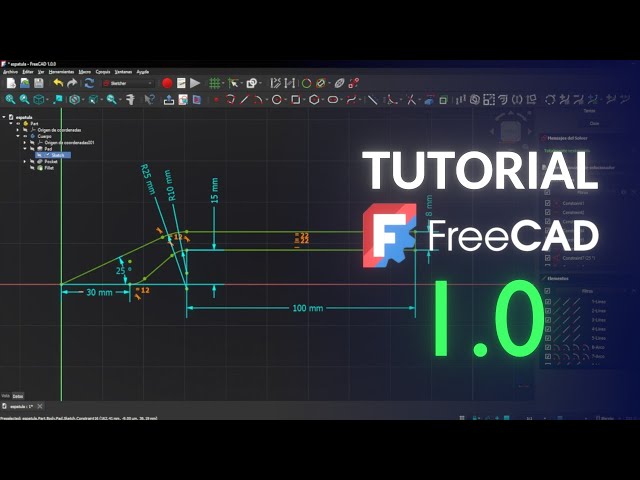The width and height of the screenshot is (640, 480).
Task: Undo the last action
Action: click(x=58, y=83)
